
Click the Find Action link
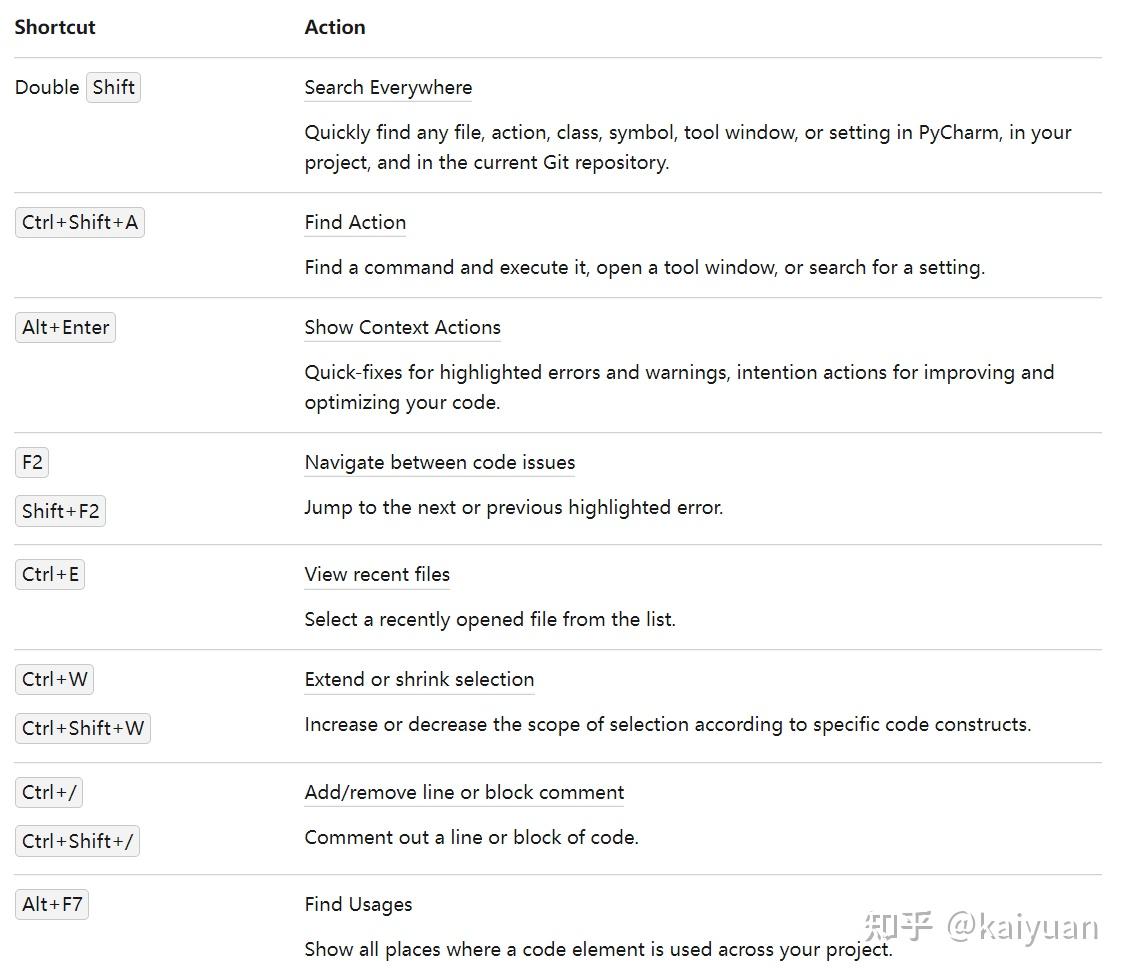(355, 223)
